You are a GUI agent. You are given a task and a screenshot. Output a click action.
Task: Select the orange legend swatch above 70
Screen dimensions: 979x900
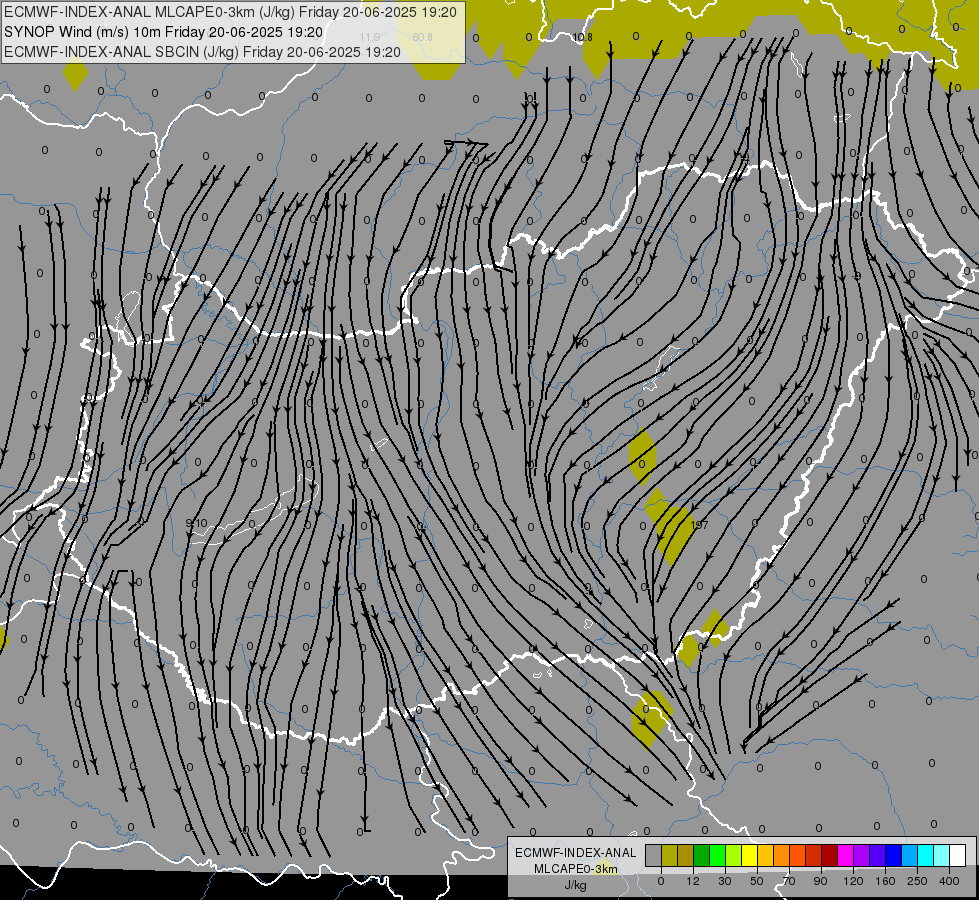(x=782, y=855)
